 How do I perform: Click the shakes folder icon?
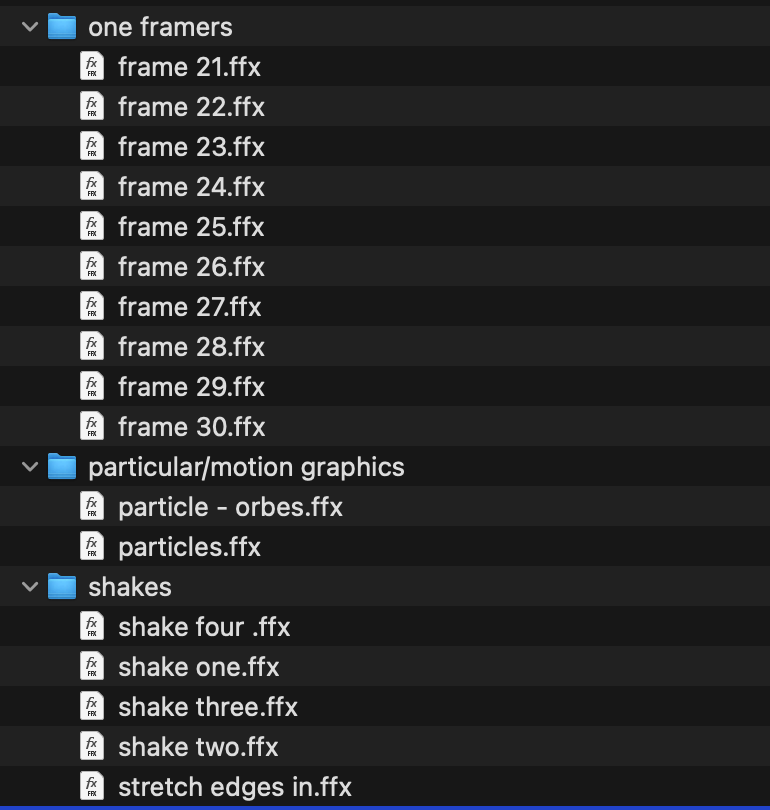(x=62, y=586)
